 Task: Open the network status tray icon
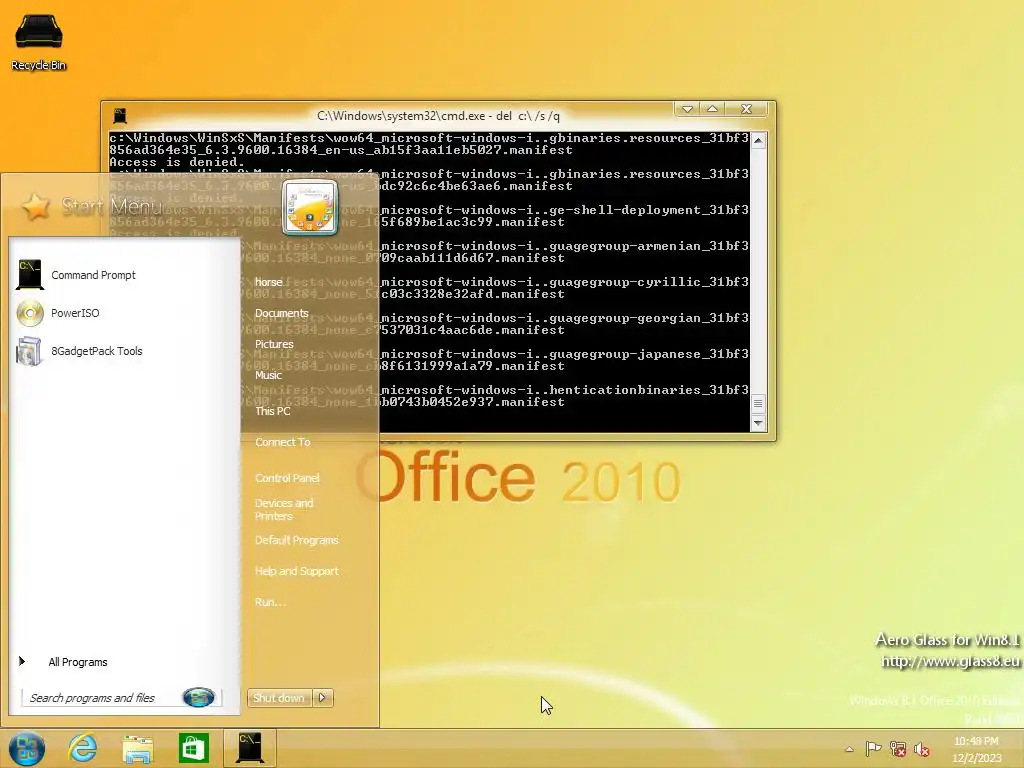(x=897, y=748)
